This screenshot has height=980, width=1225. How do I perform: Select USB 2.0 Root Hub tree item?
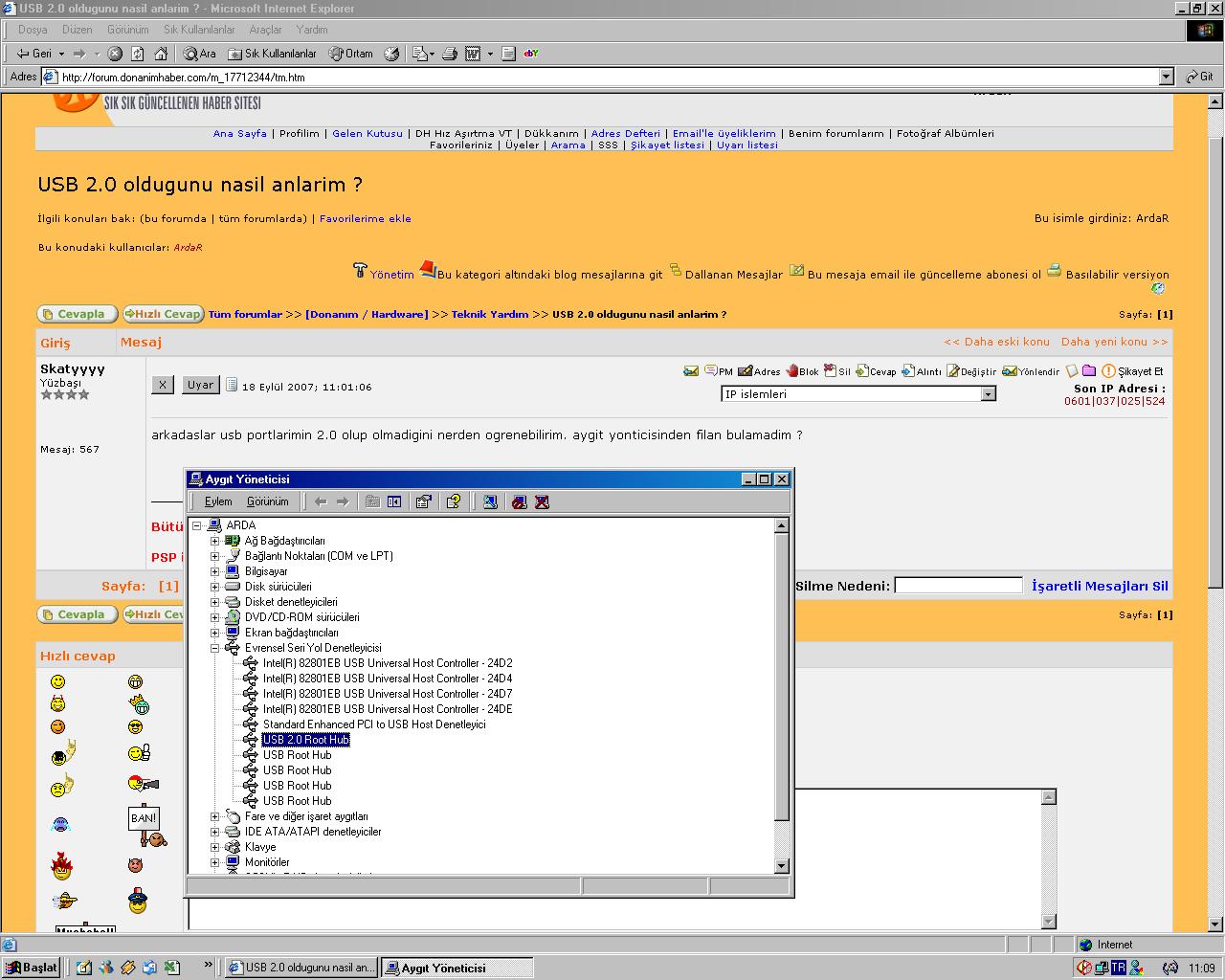(x=305, y=740)
